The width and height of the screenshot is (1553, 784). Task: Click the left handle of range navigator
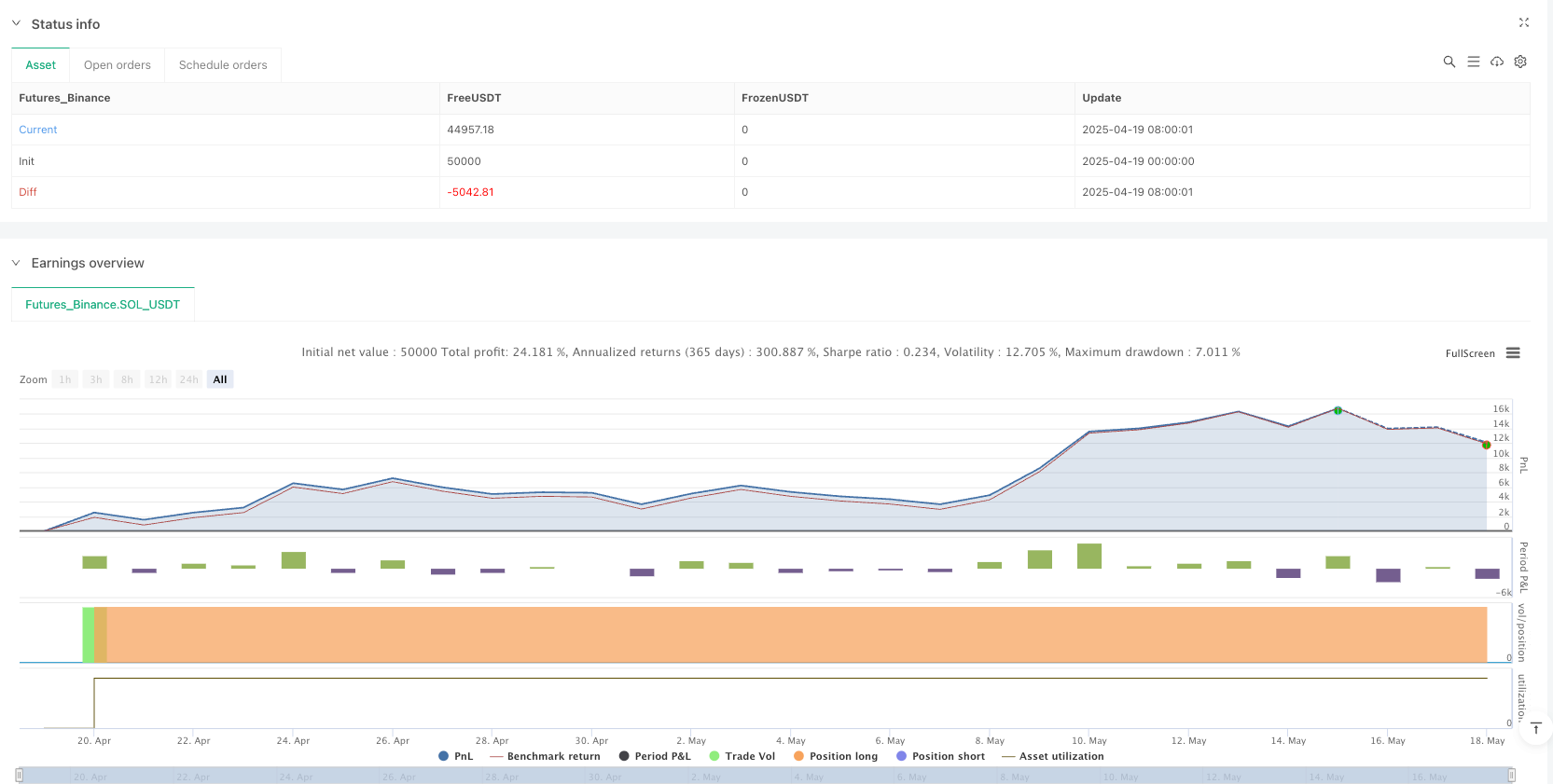click(20, 776)
